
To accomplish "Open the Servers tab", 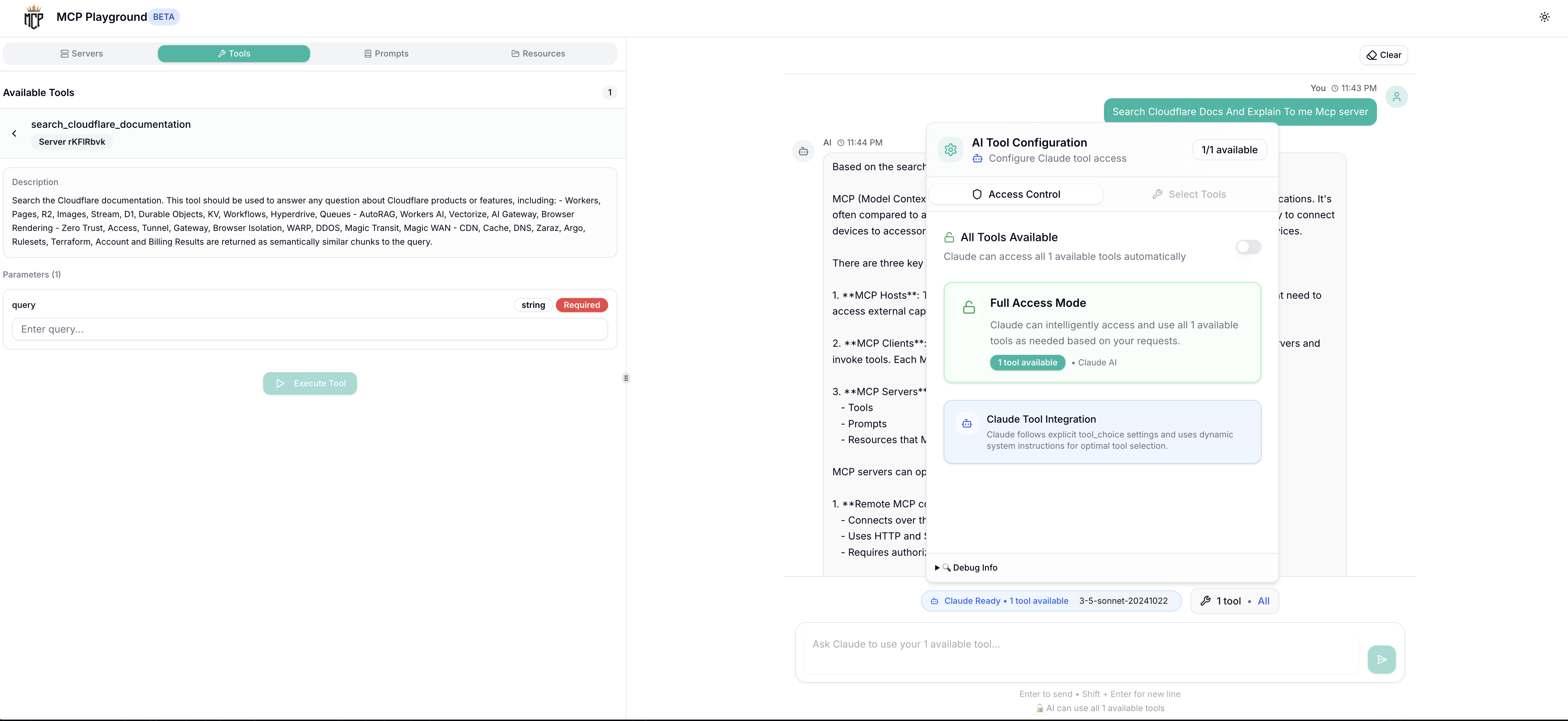I will click(82, 54).
